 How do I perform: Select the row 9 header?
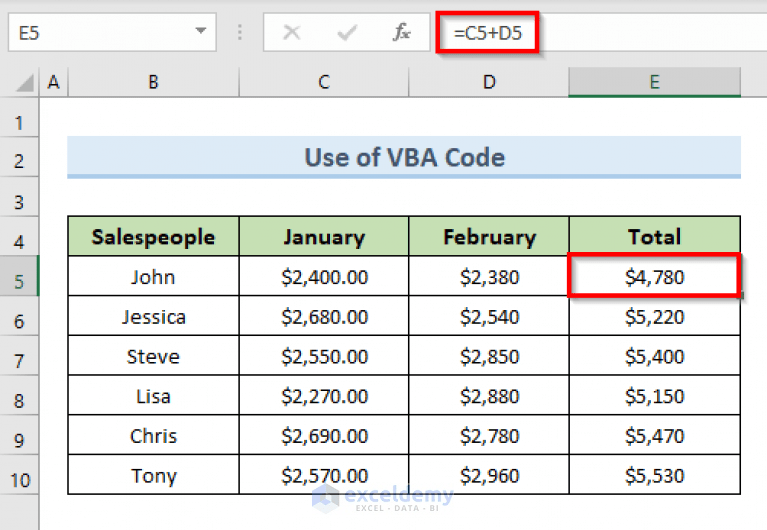click(x=19, y=435)
